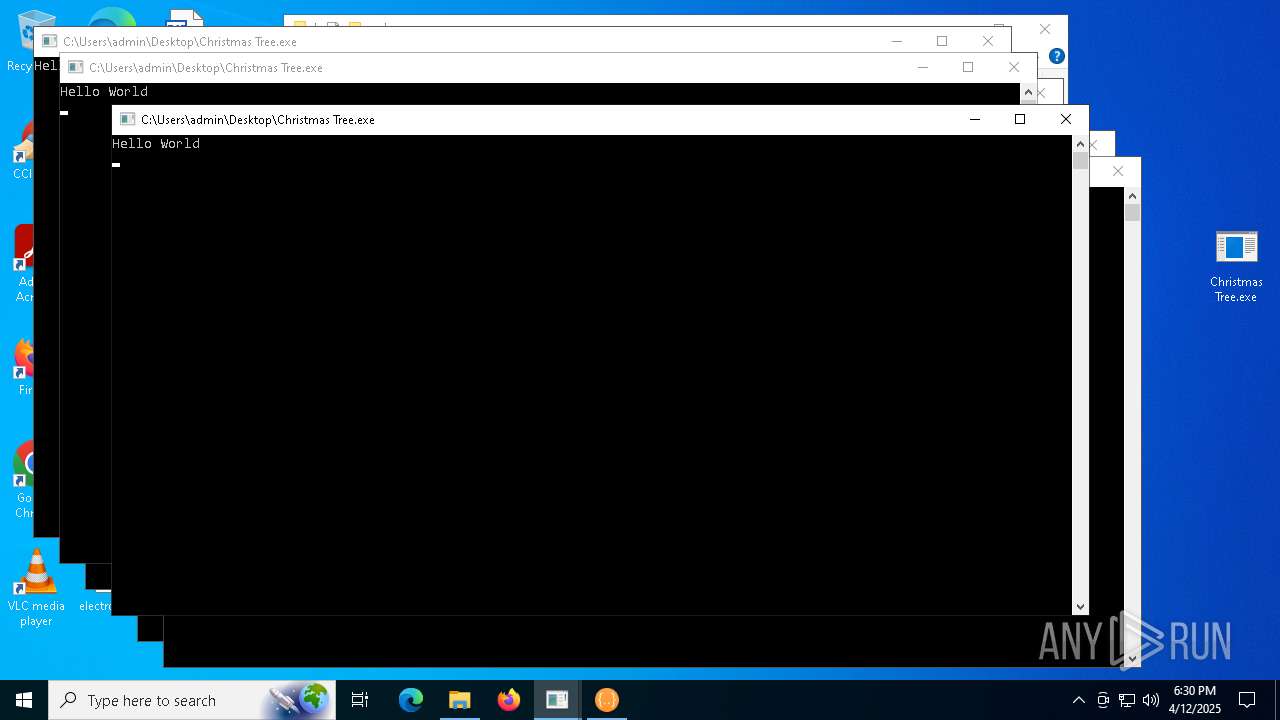The height and width of the screenshot is (720, 1280).
Task: Open the clock showing 6:30 PM
Action: point(1195,700)
